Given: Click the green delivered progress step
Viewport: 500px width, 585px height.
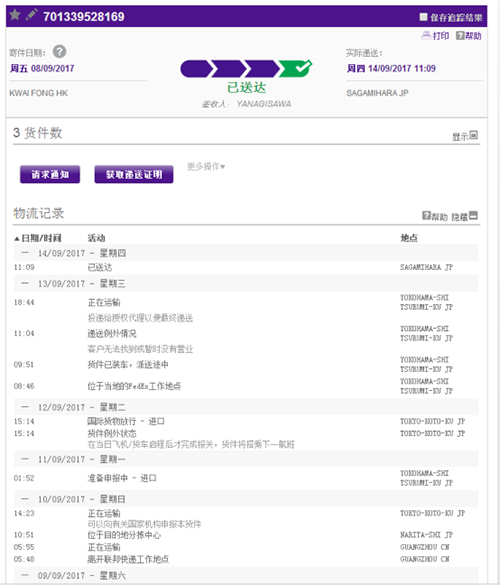Looking at the screenshot, I should click(x=296, y=68).
